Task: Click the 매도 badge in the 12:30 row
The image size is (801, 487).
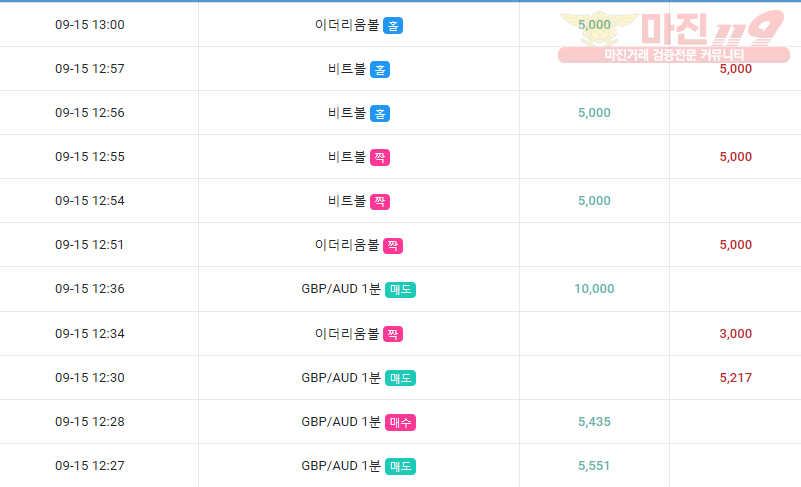Action: 400,378
